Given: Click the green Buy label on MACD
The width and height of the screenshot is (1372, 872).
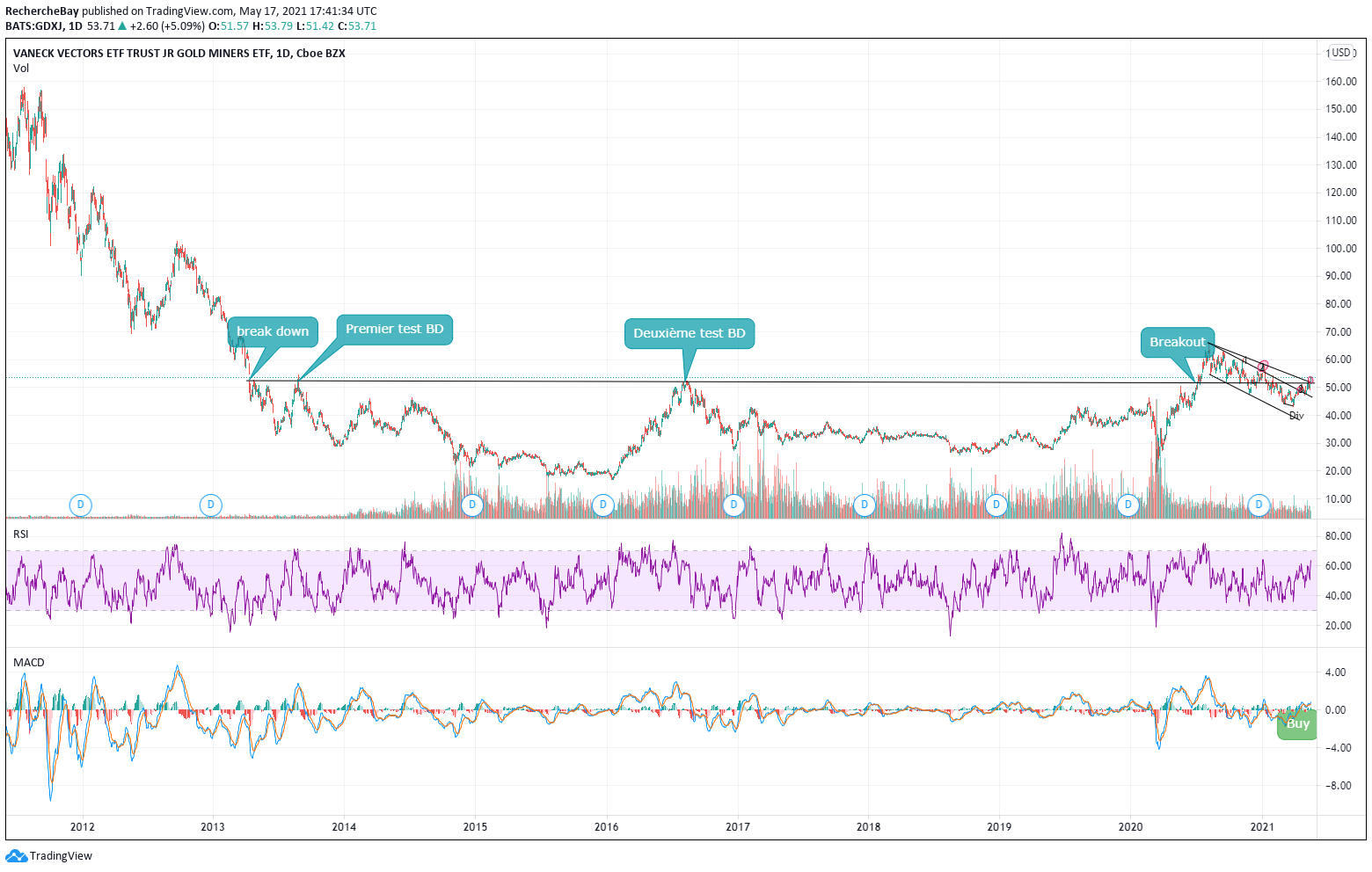Looking at the screenshot, I should click(x=1297, y=724).
